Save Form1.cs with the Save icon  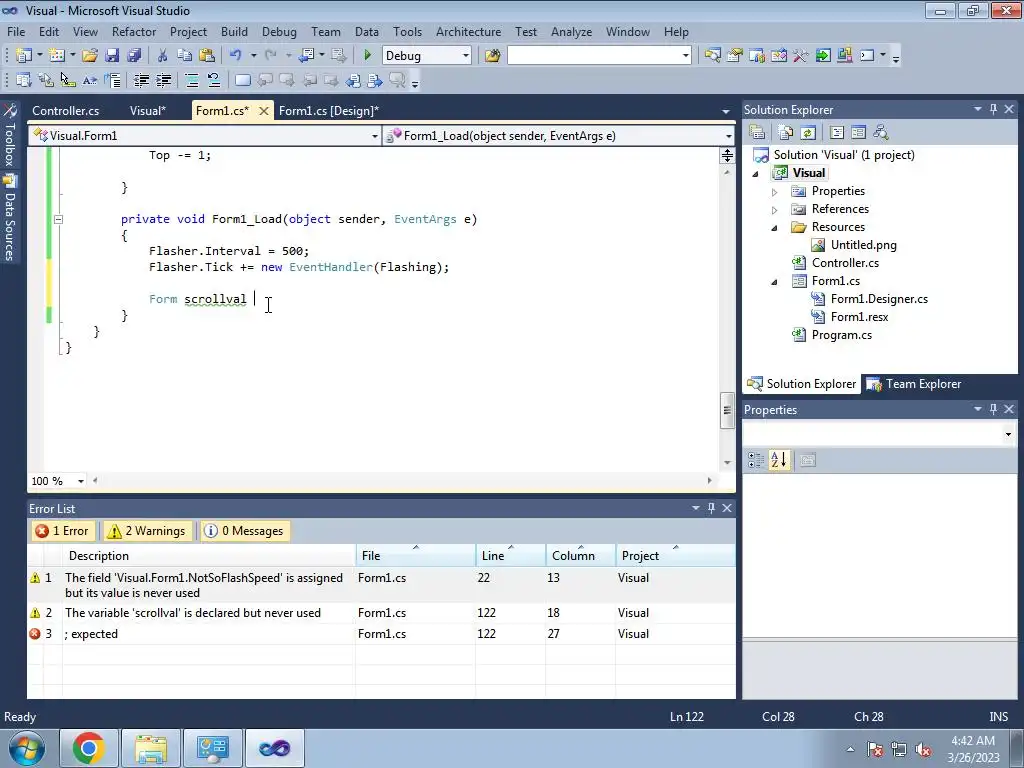tap(112, 56)
